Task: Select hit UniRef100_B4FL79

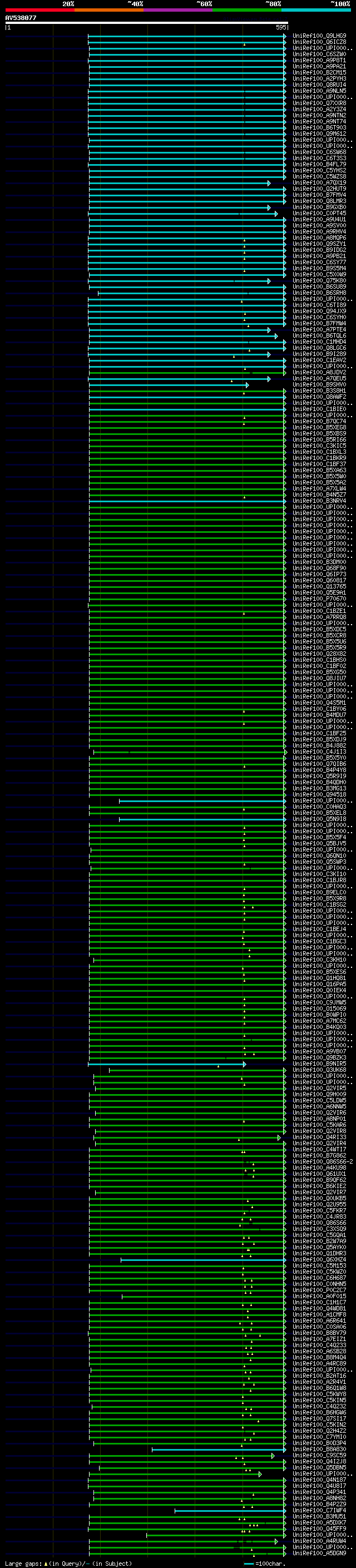Action: (x=319, y=164)
